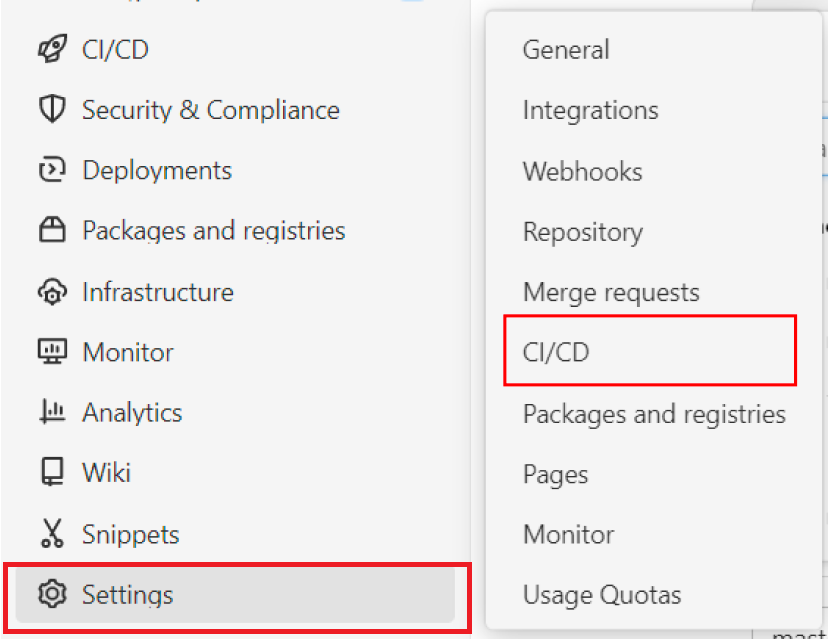Click the Deployments icon

pyautogui.click(x=51, y=170)
